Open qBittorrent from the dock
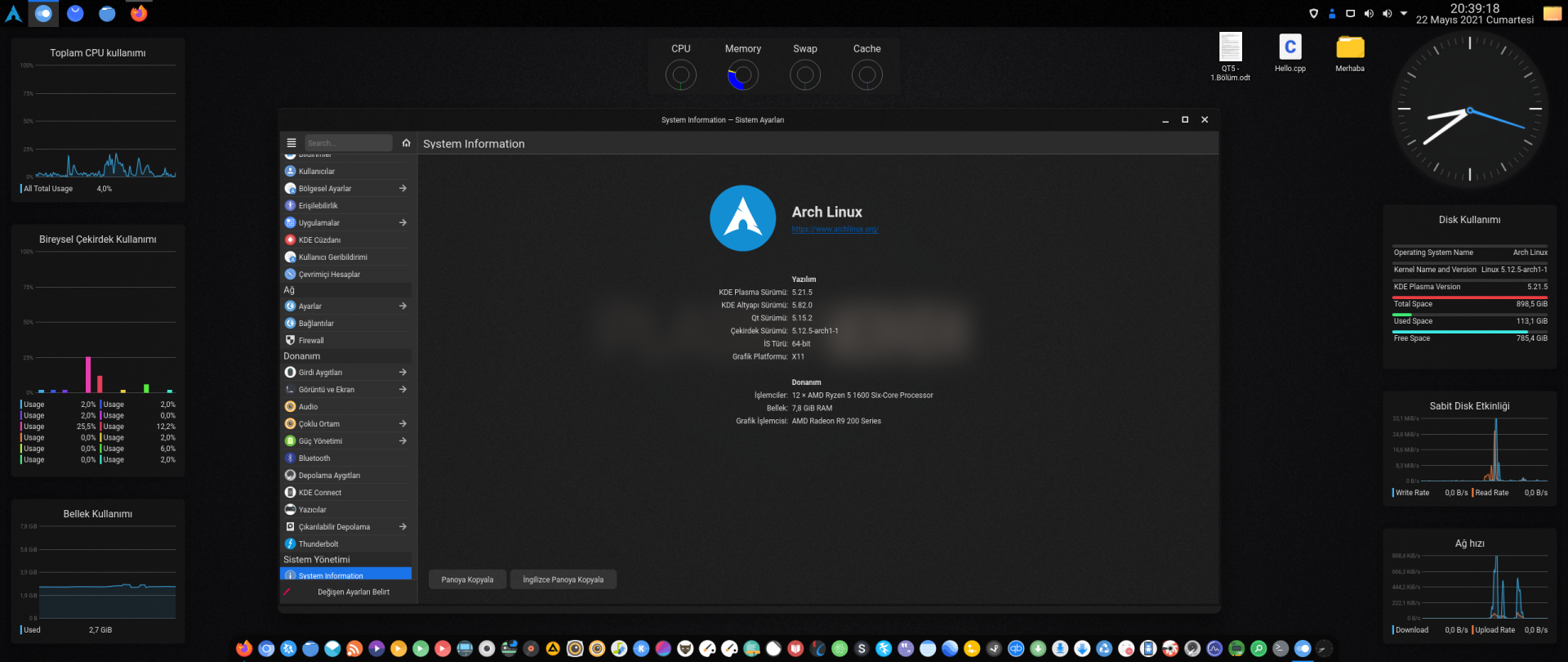Viewport: 1568px width, 662px height. 1016,648
